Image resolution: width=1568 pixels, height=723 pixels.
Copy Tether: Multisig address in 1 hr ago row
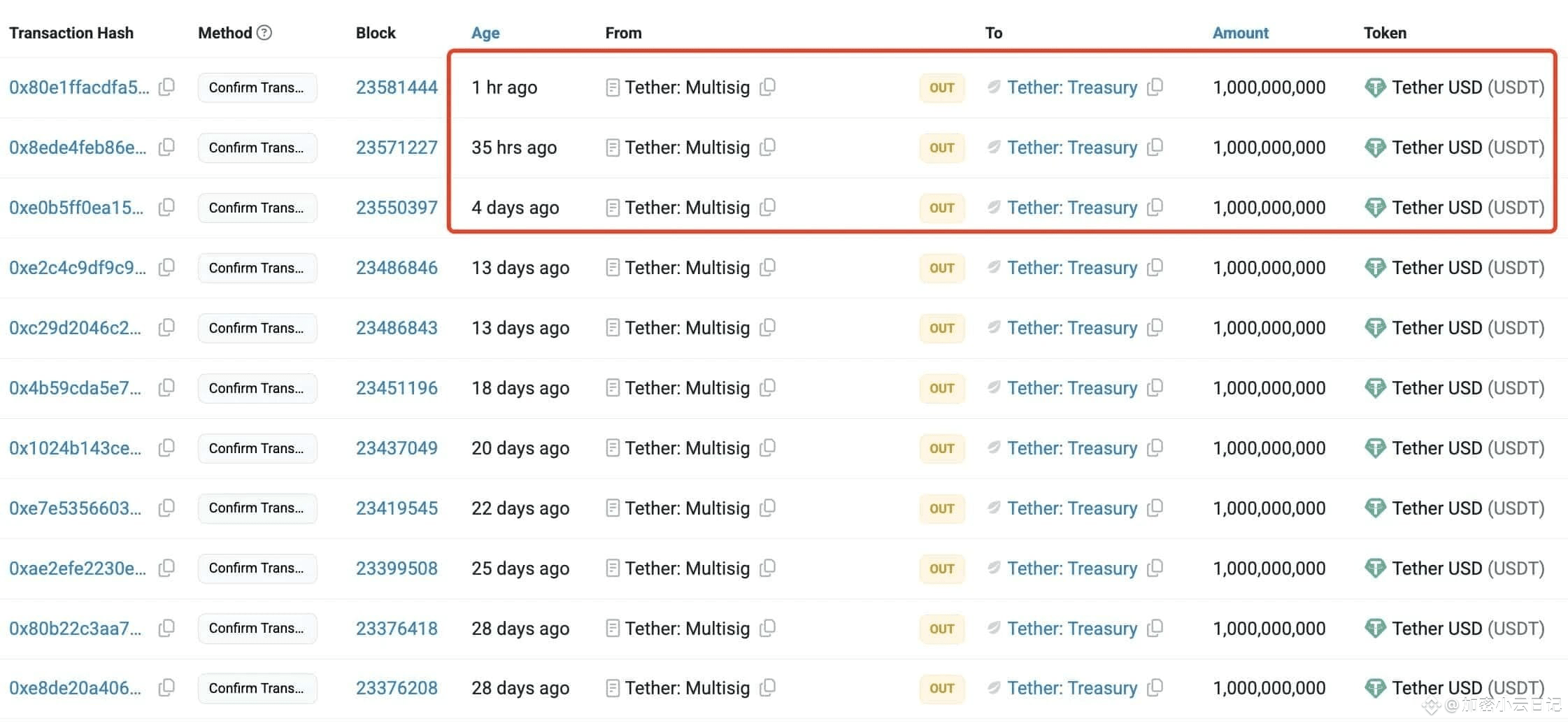[x=767, y=87]
